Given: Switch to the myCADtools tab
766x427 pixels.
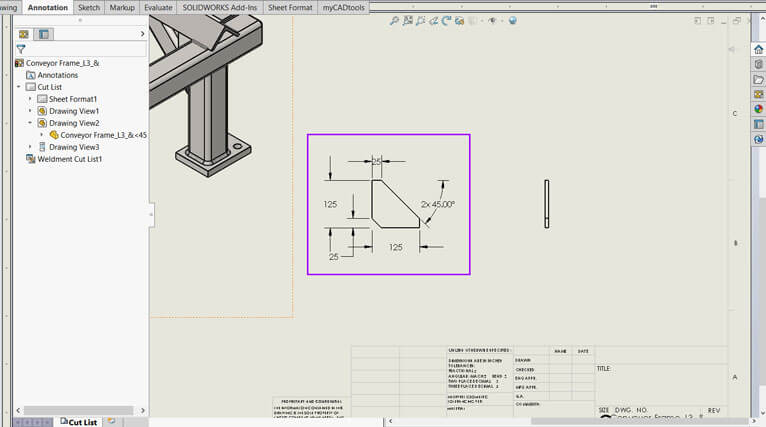Looking at the screenshot, I should (x=344, y=7).
